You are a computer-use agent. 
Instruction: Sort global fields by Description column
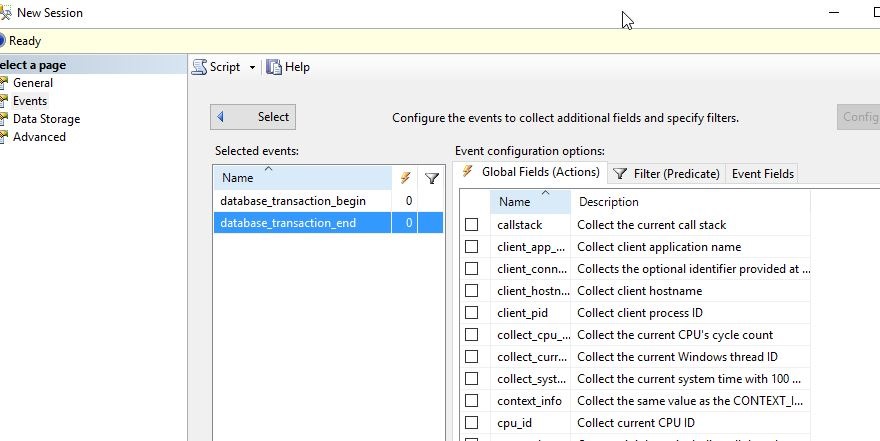coord(690,202)
